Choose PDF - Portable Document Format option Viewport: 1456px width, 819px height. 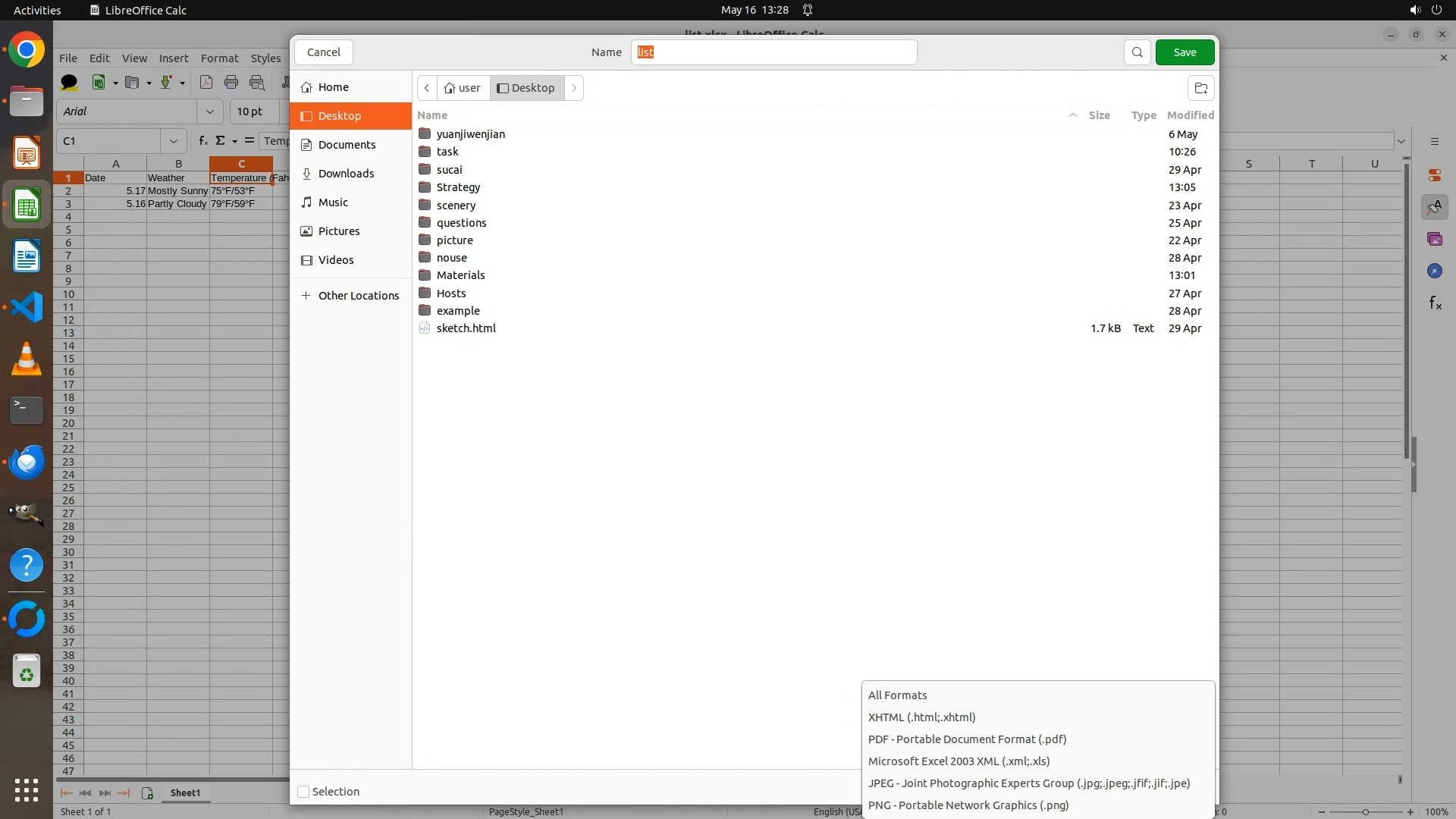[x=967, y=739]
